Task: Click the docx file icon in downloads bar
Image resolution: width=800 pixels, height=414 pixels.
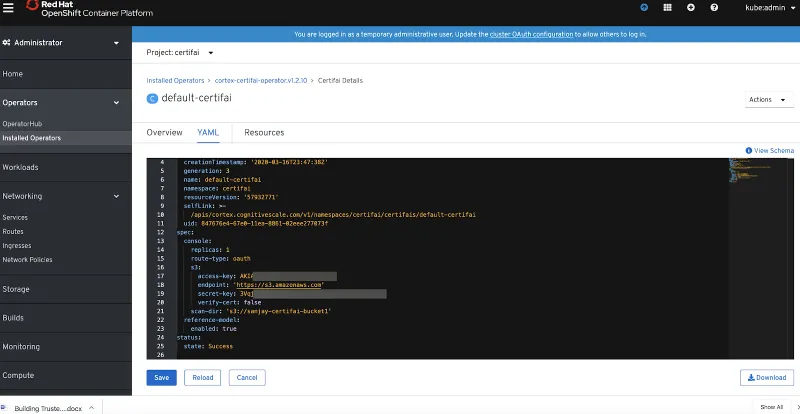Action: (8, 407)
